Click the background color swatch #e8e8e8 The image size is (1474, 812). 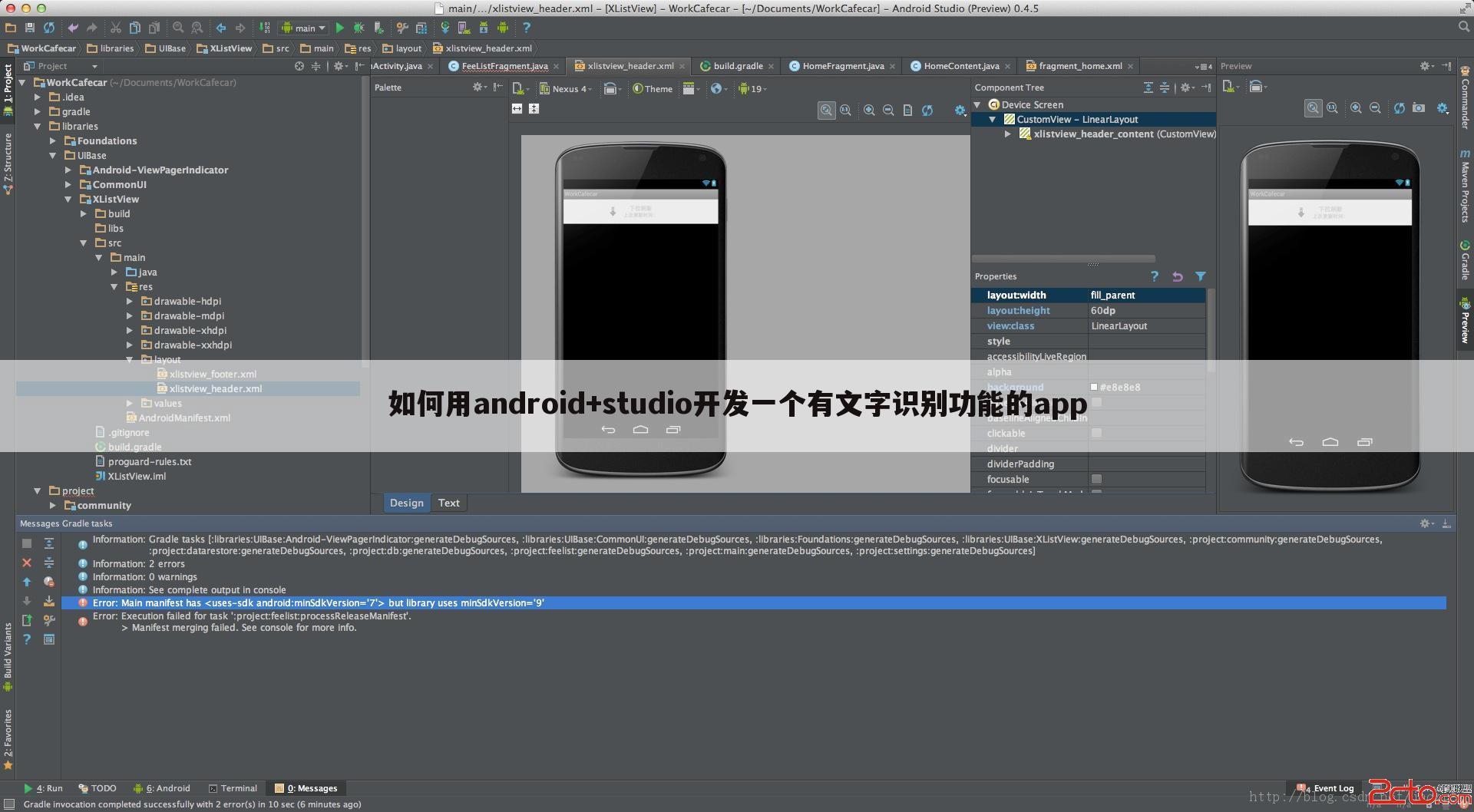point(1094,387)
